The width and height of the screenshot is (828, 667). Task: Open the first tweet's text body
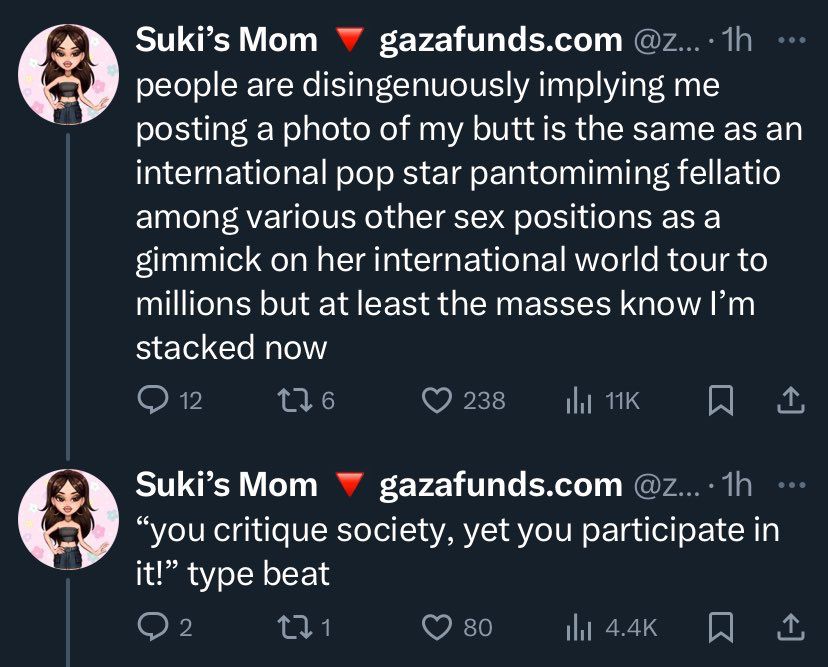[x=450, y=215]
